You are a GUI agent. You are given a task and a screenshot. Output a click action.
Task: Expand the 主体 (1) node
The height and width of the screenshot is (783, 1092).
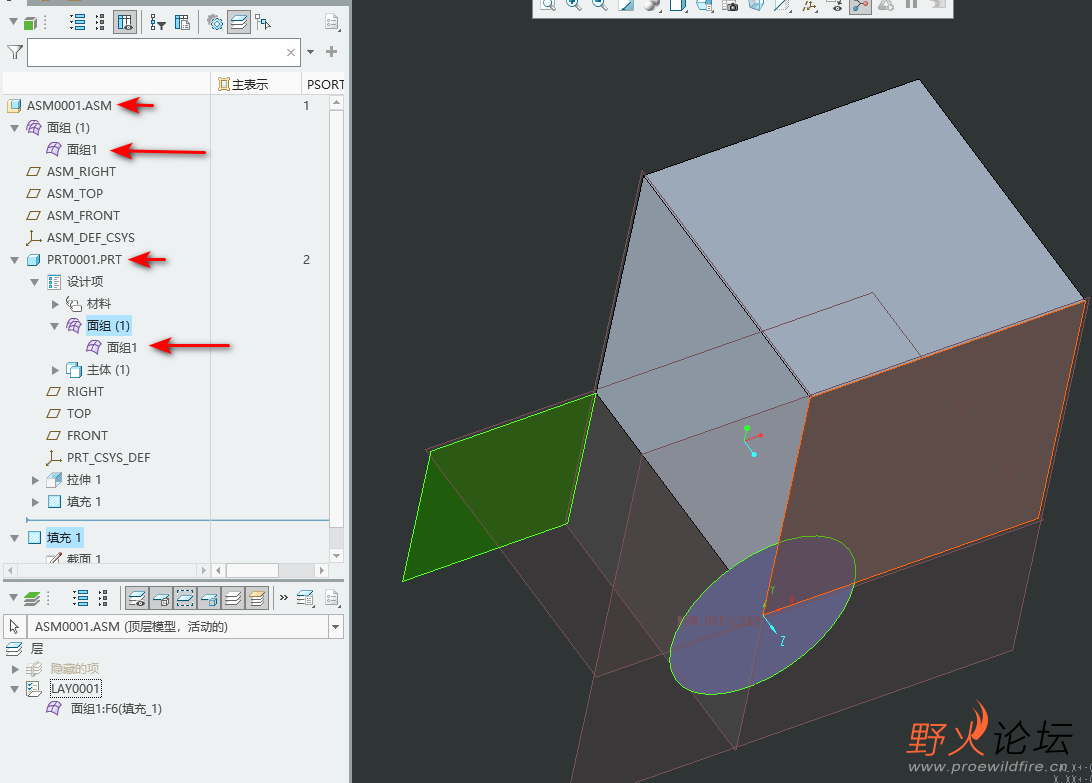click(x=55, y=370)
